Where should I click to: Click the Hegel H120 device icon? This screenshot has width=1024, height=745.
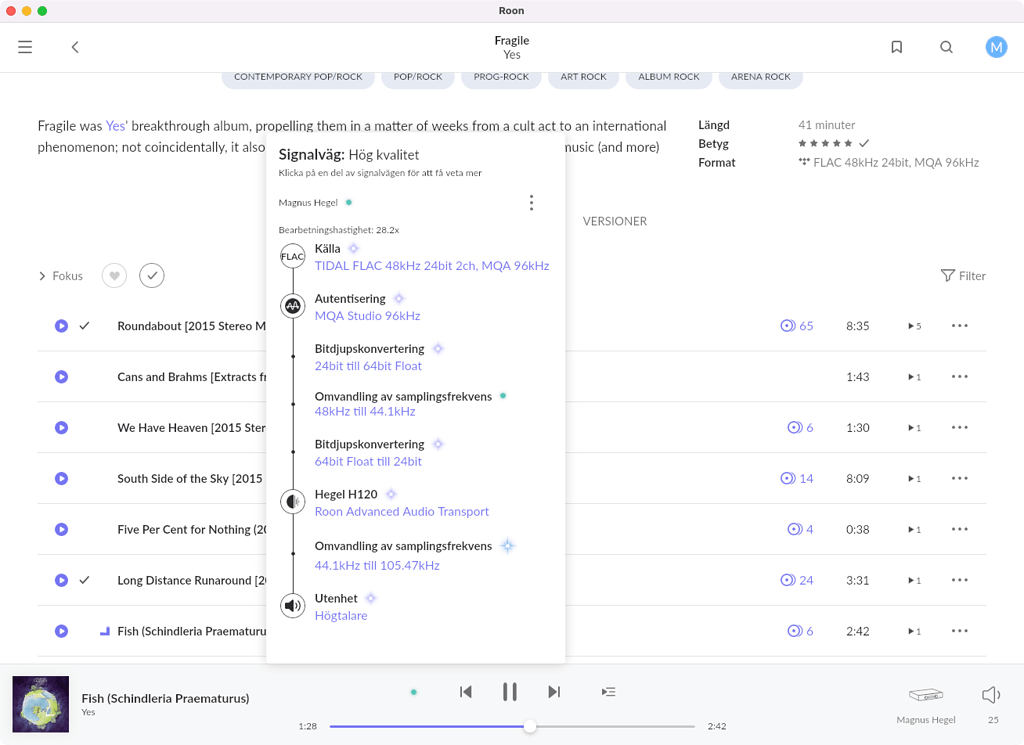[292, 501]
